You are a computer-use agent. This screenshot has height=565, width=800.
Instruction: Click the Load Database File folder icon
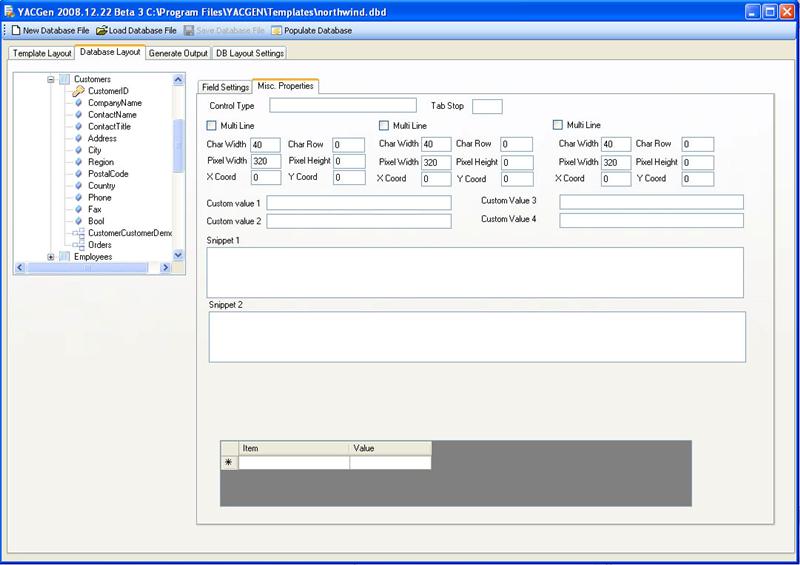(102, 31)
